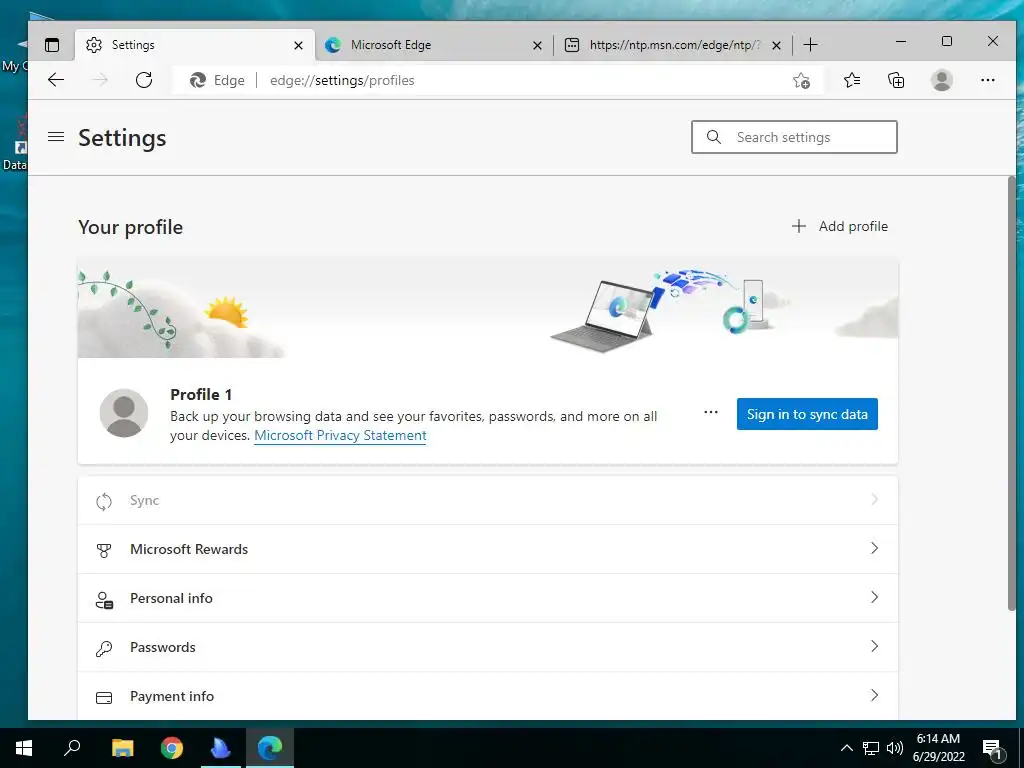Switch to the Microsoft Edge tab
The width and height of the screenshot is (1024, 768).
[434, 45]
